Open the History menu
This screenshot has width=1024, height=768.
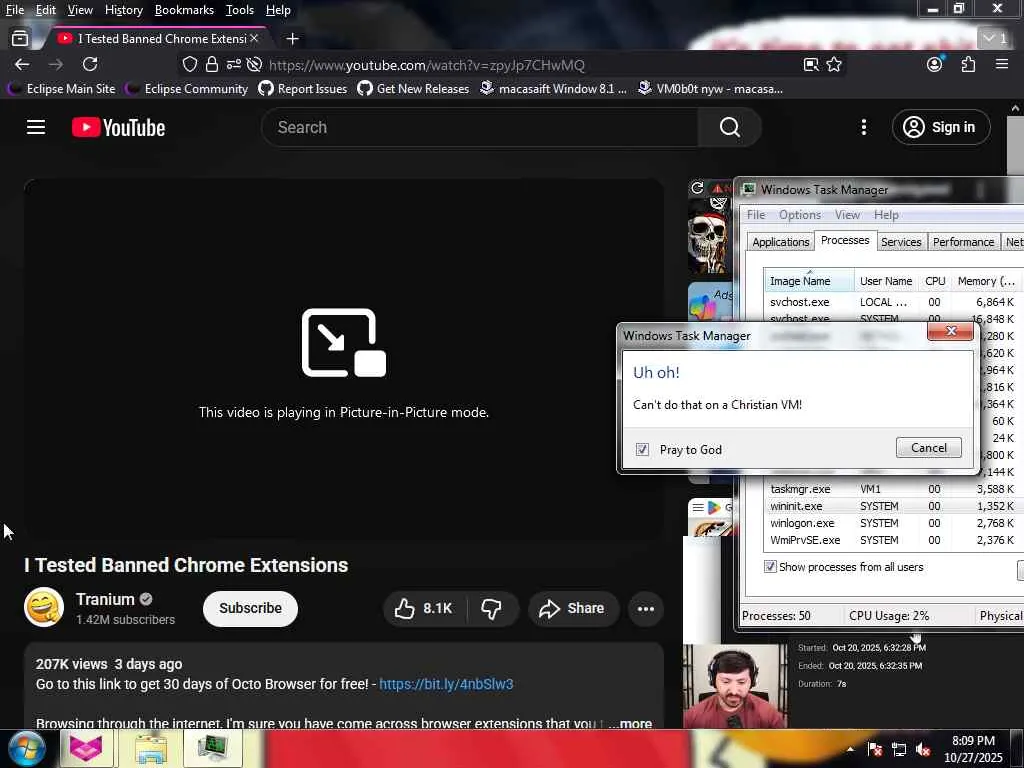[x=123, y=10]
